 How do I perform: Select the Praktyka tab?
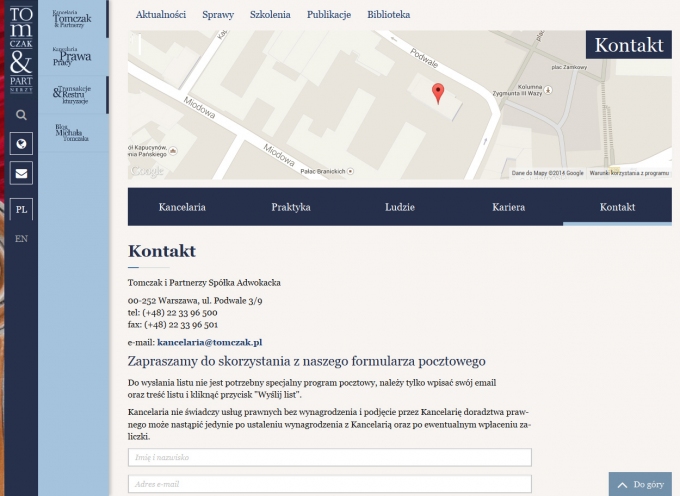291,207
